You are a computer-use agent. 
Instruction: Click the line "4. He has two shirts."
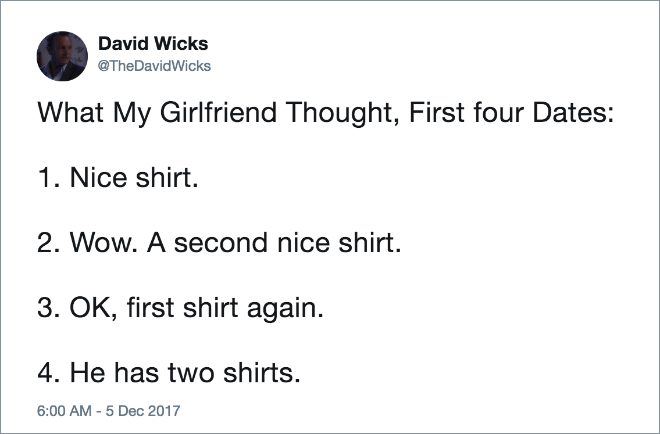click(x=169, y=373)
